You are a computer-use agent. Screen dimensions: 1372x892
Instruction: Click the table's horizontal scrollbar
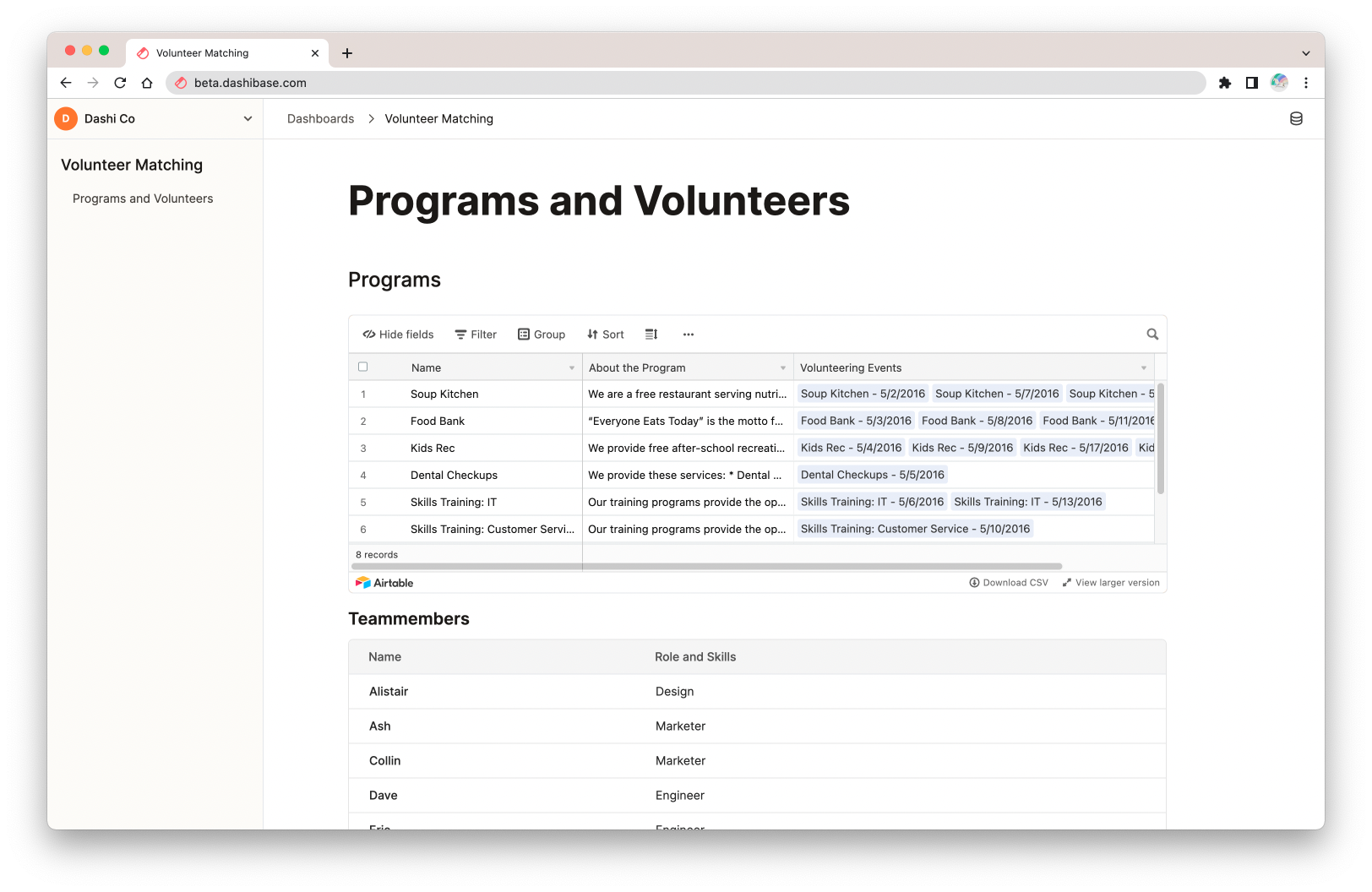click(707, 566)
